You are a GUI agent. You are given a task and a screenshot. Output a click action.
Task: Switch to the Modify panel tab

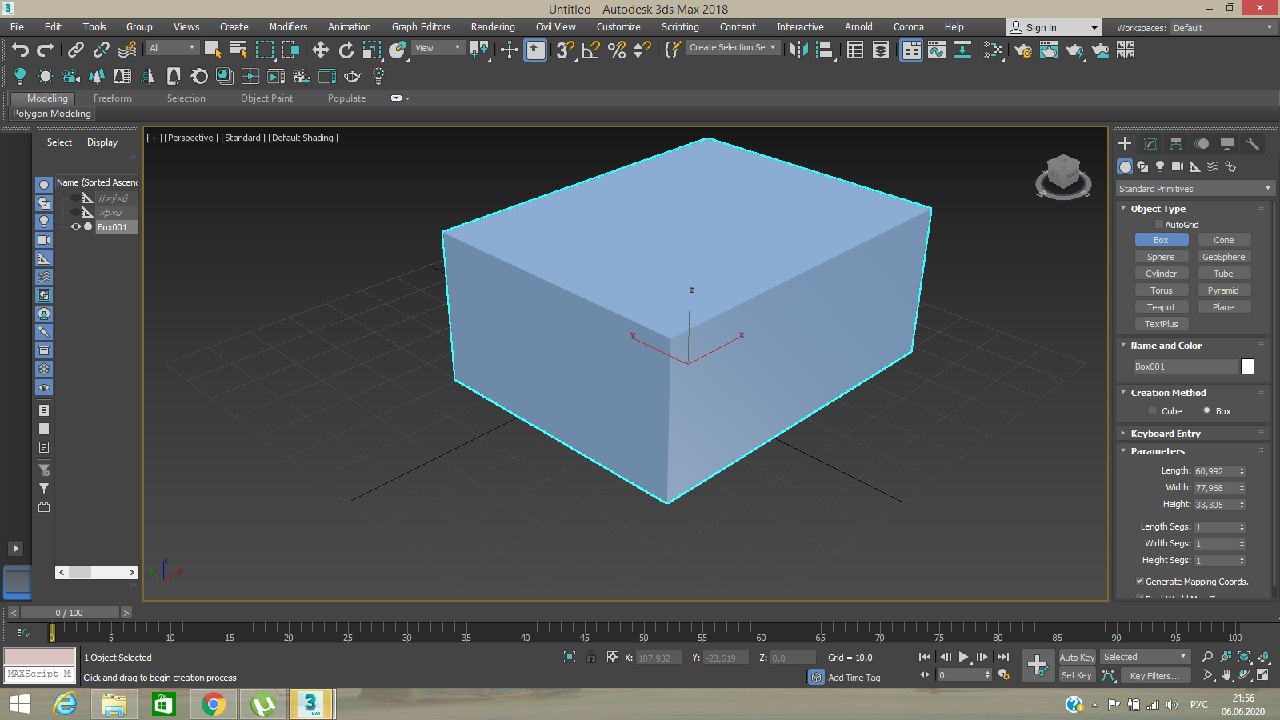(1150, 144)
